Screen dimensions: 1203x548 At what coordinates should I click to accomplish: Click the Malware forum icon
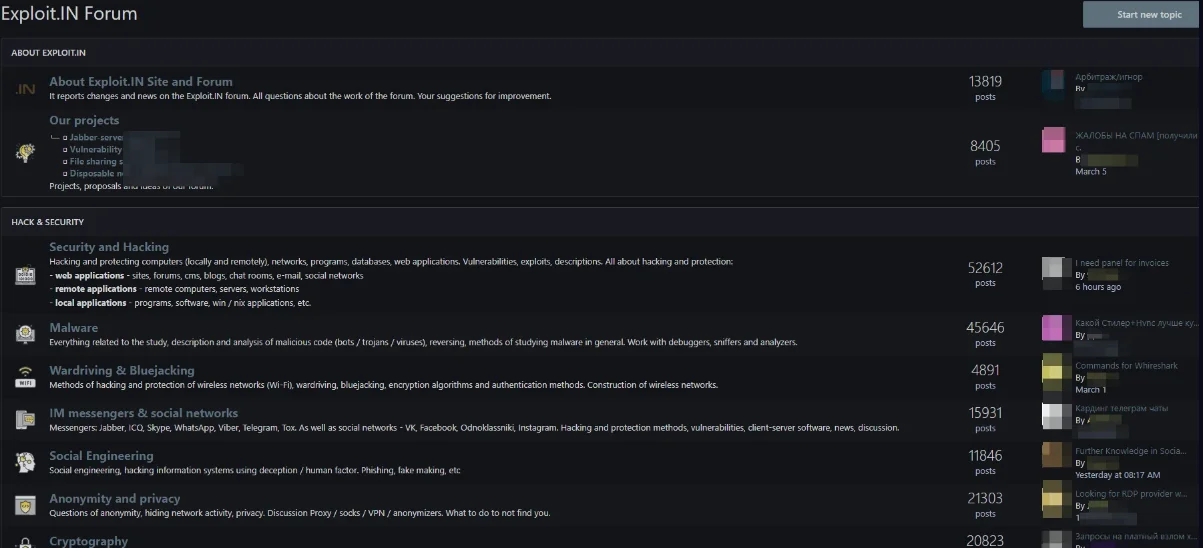(x=25, y=333)
